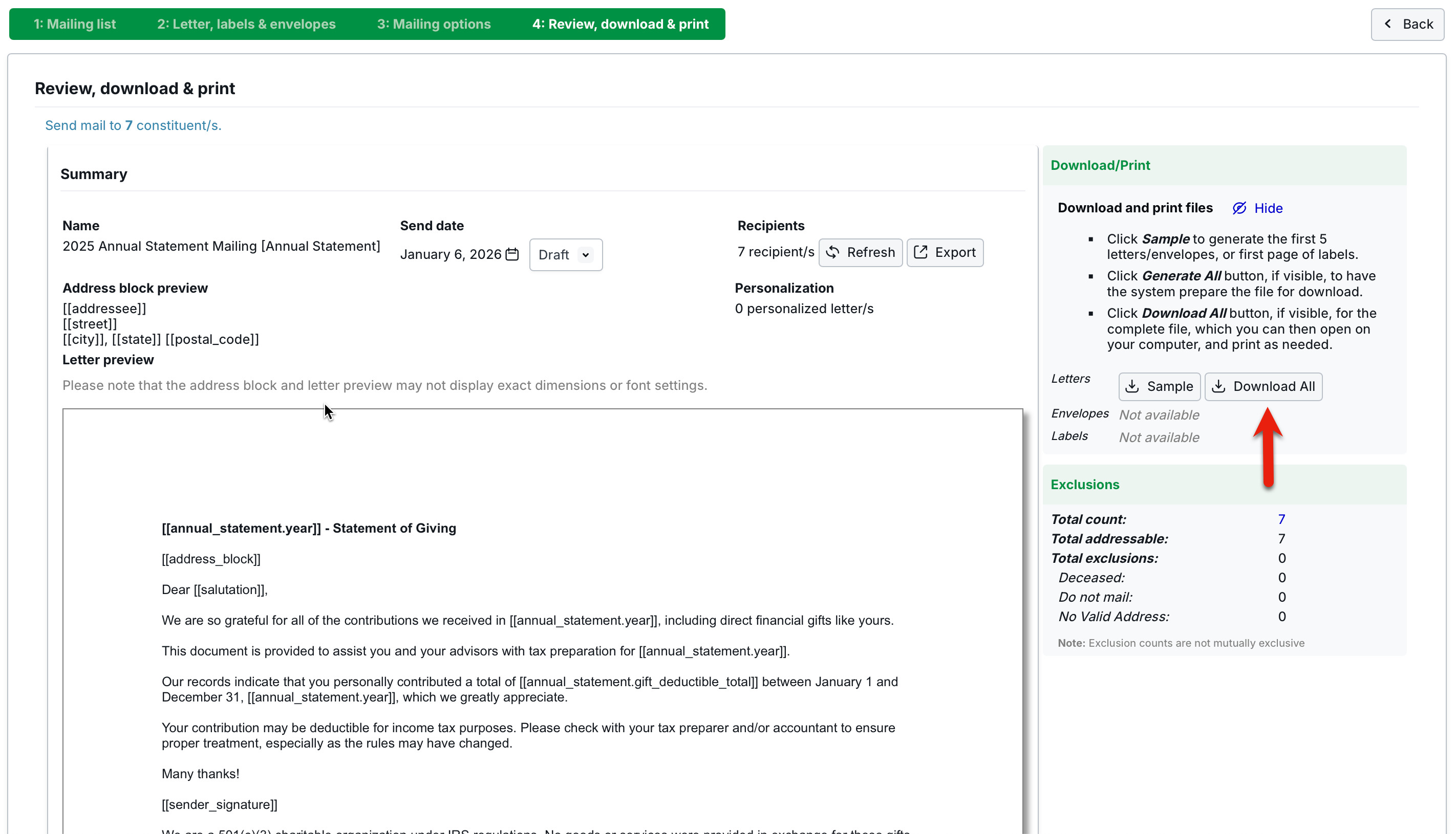This screenshot has height=834, width=1456.
Task: Click the Total count number 7 link
Action: tap(1281, 519)
